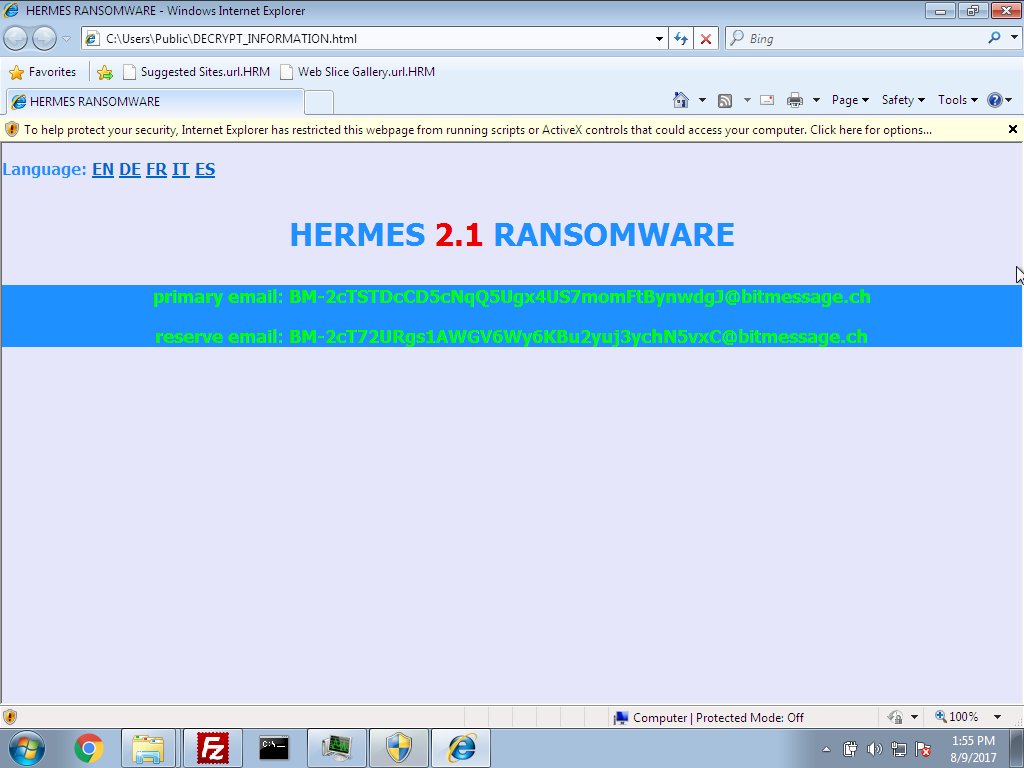Switch page language to DE
The height and width of the screenshot is (768, 1024).
click(130, 169)
